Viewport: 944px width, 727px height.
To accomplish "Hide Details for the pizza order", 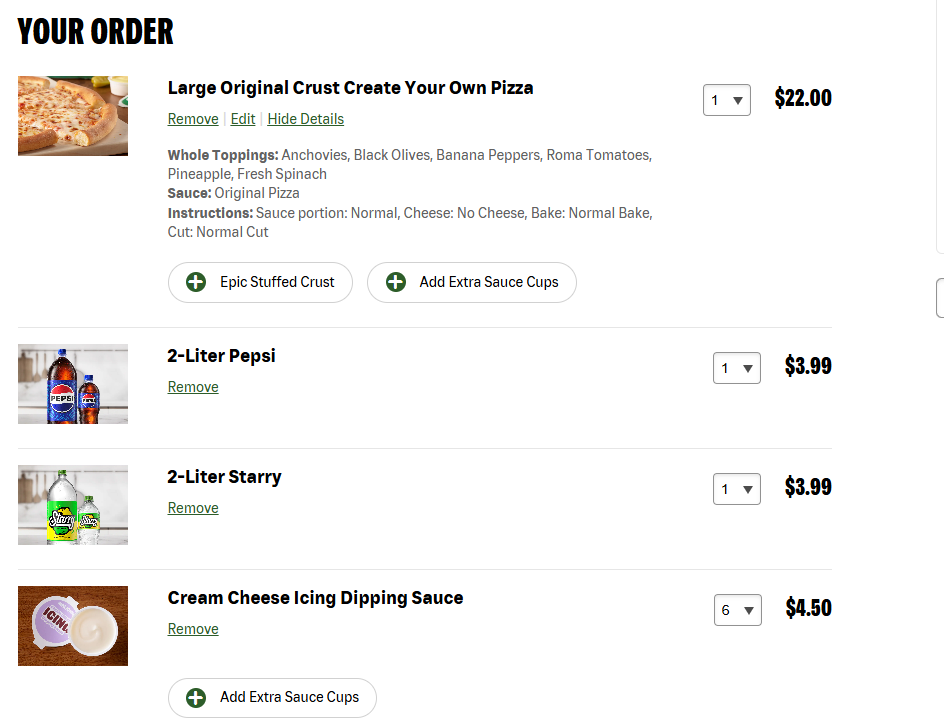I will [x=305, y=119].
